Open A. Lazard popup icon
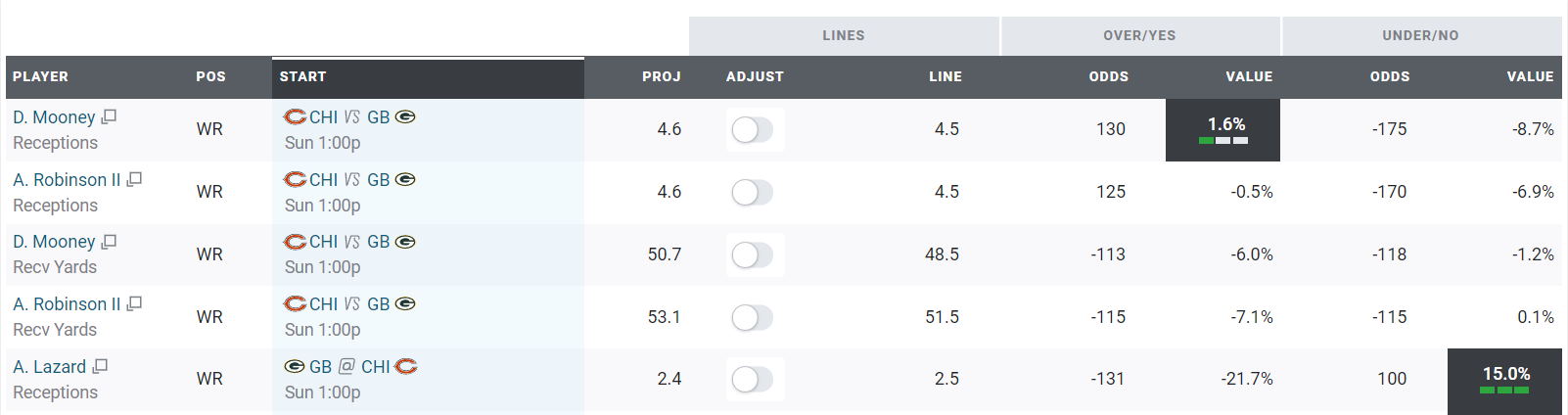Image resolution: width=1568 pixels, height=415 pixels. (x=100, y=366)
